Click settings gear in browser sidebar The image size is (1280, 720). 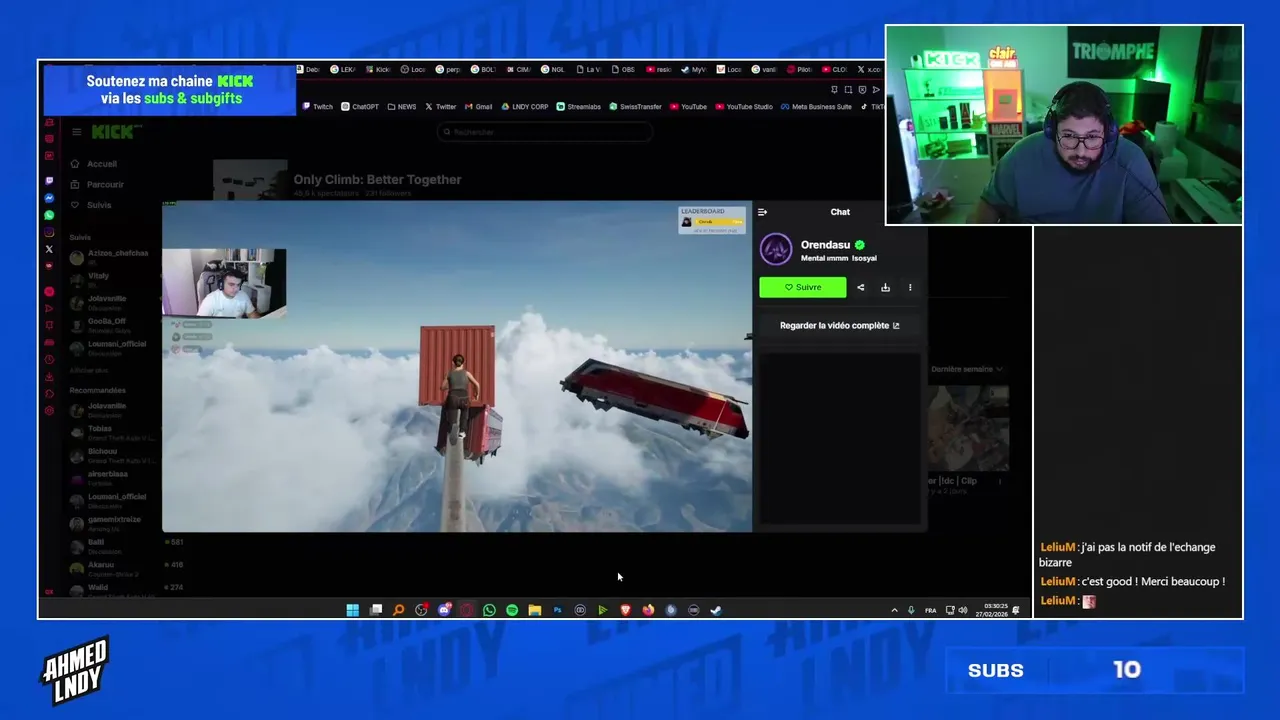coord(49,411)
